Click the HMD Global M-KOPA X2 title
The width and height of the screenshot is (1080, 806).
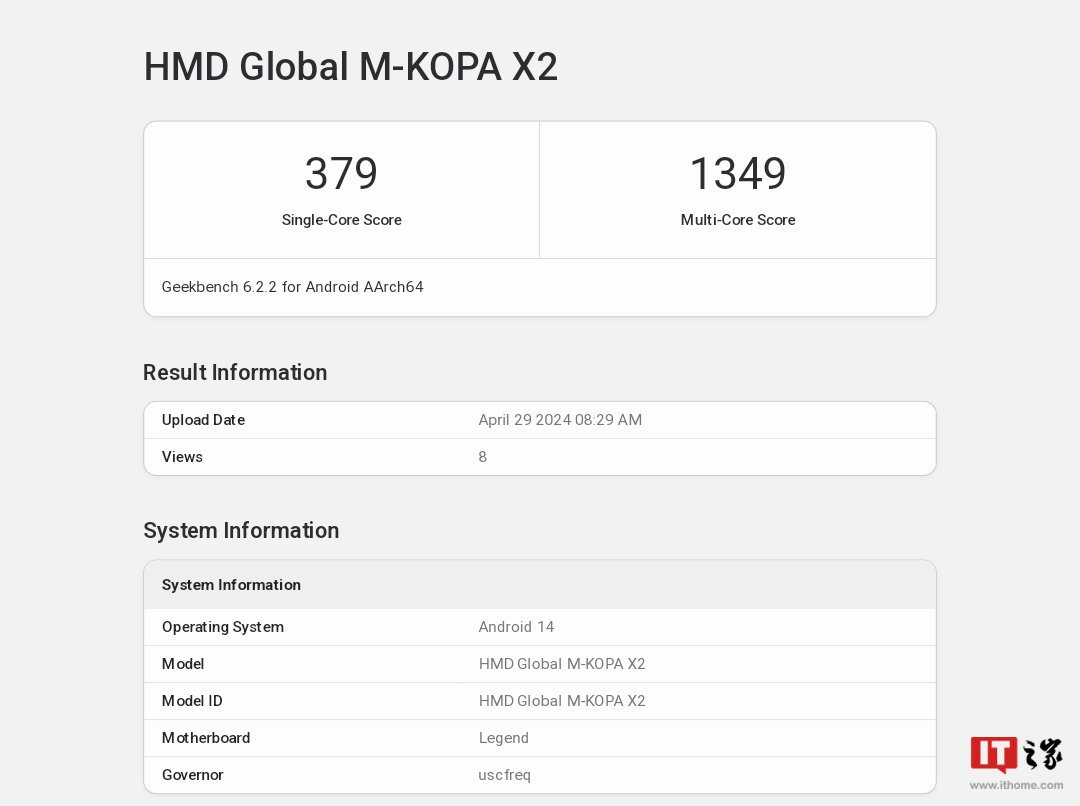pos(352,68)
